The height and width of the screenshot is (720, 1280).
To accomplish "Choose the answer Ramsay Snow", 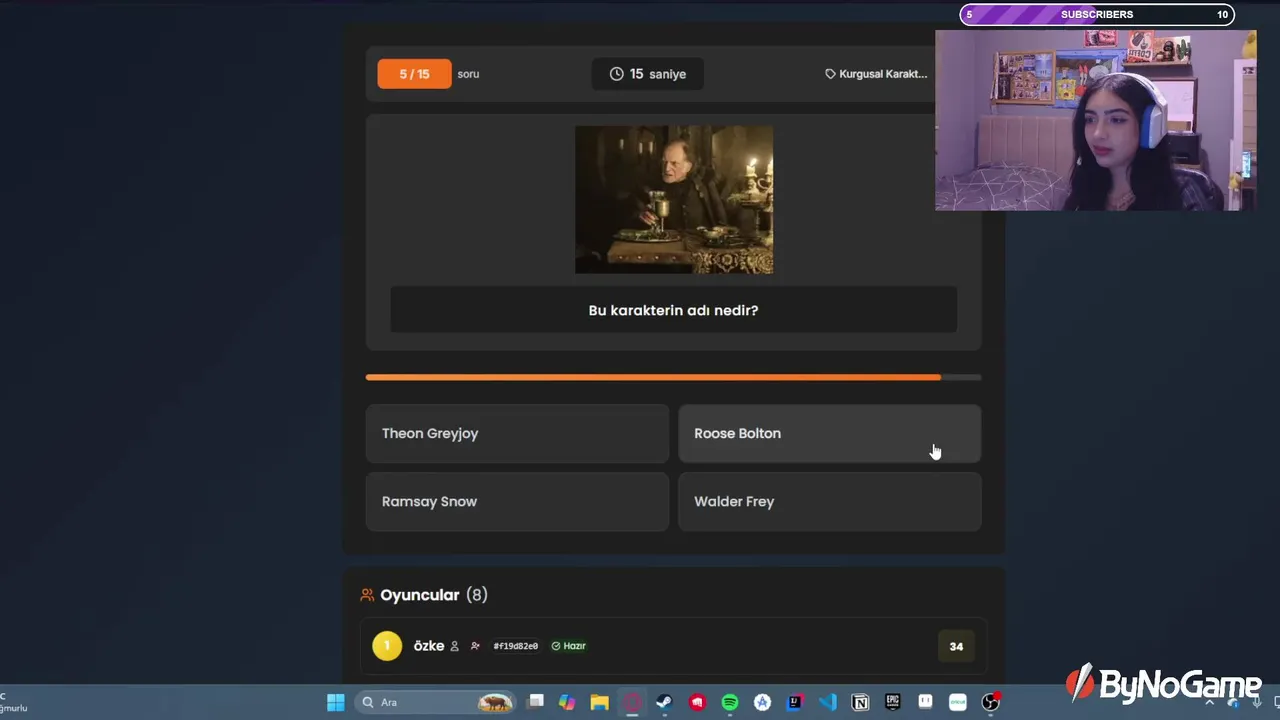I will (x=517, y=501).
